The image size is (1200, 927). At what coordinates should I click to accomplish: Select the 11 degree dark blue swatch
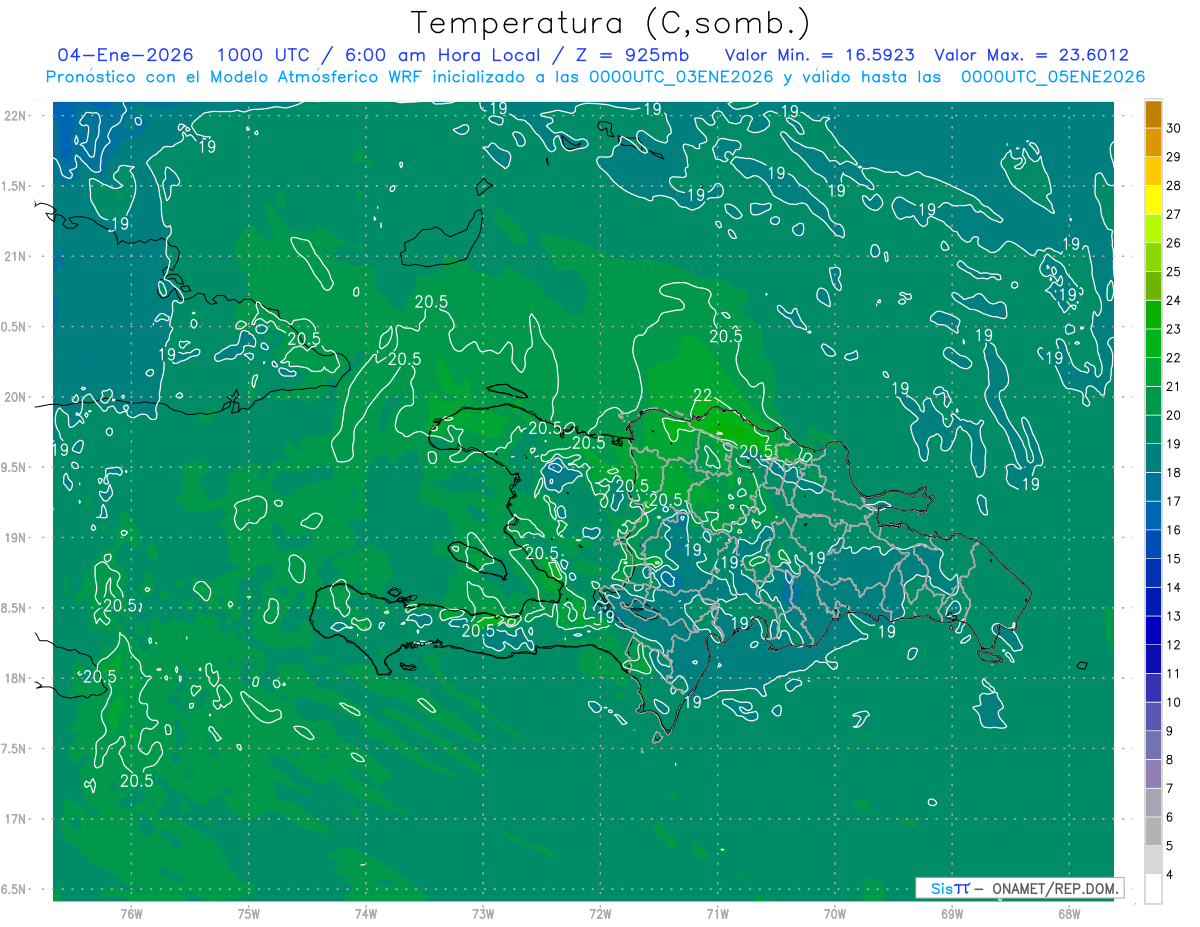pos(1153,660)
